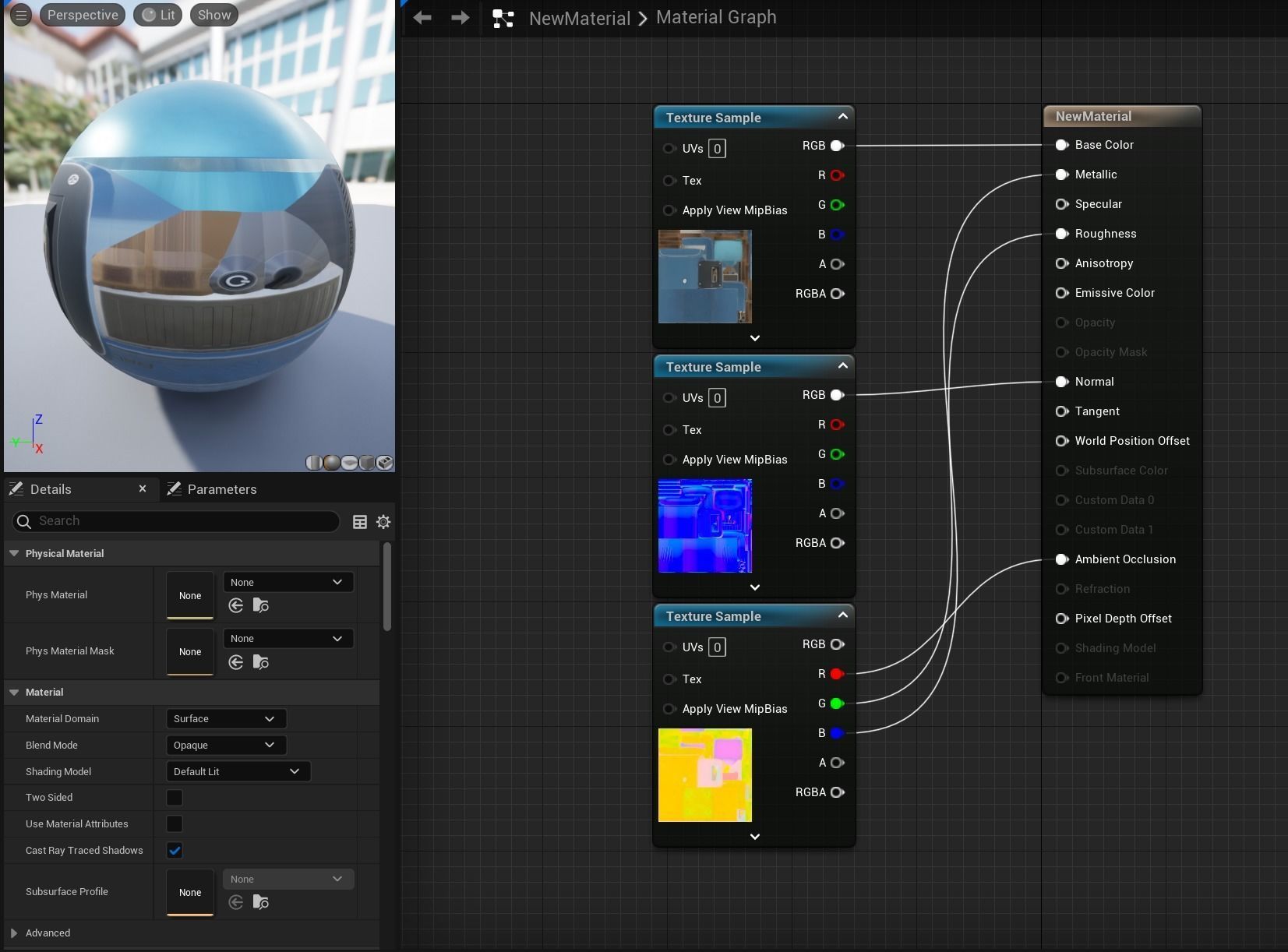Click Material Graph in the breadcrumb

716,17
